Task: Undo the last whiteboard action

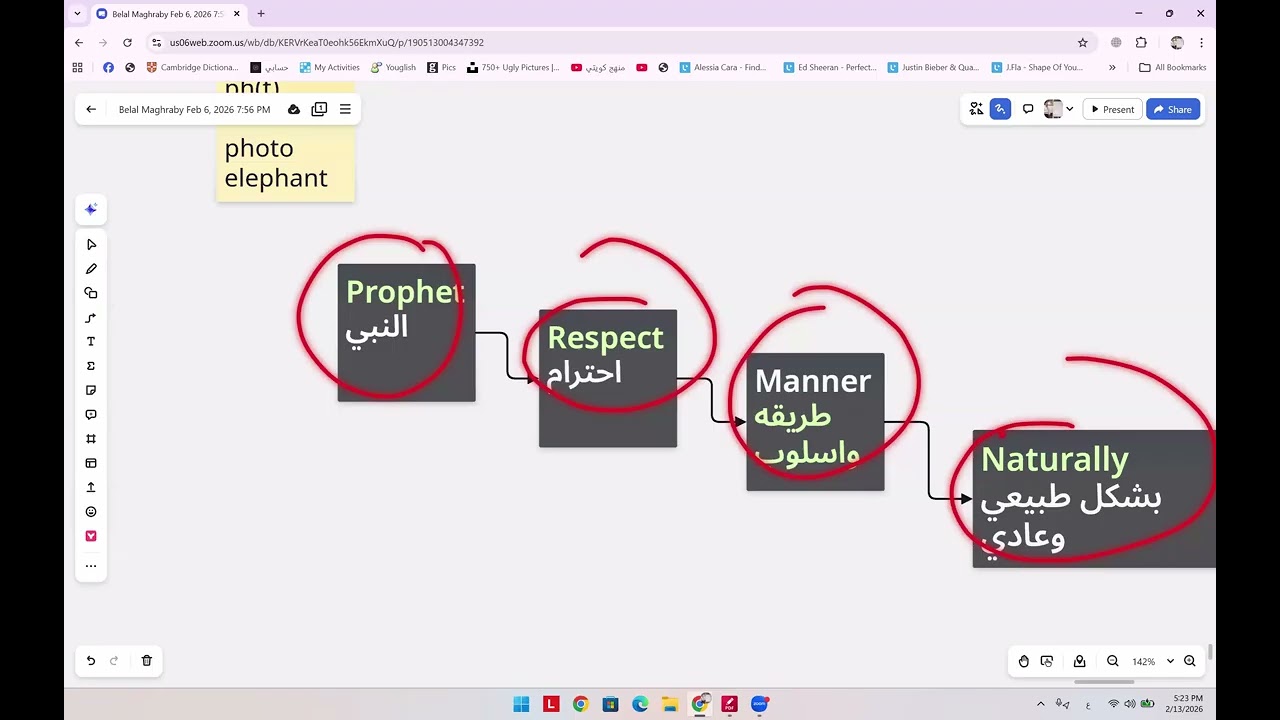Action: point(90,661)
